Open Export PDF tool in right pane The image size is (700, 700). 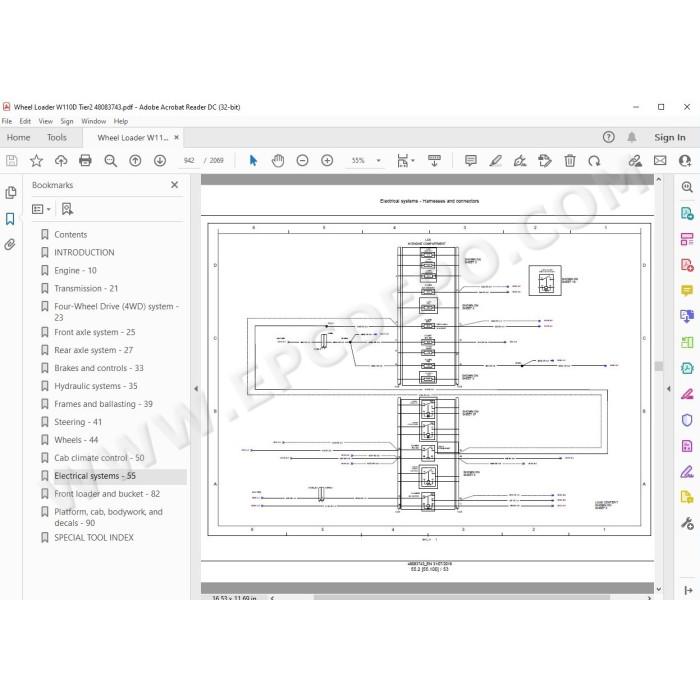pyautogui.click(x=687, y=213)
